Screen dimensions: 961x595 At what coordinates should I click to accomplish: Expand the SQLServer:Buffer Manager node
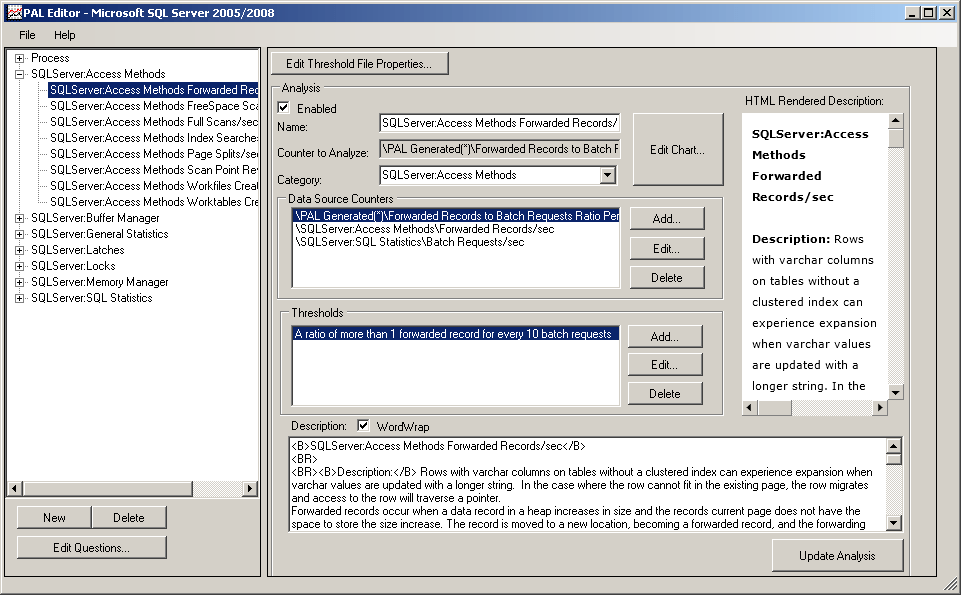[x=20, y=218]
